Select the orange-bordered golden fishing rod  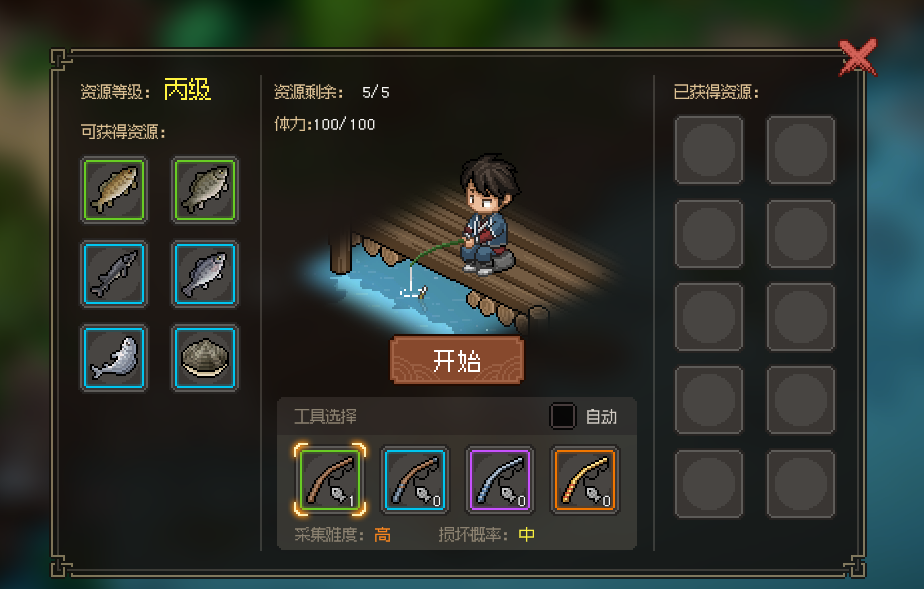pyautogui.click(x=585, y=479)
